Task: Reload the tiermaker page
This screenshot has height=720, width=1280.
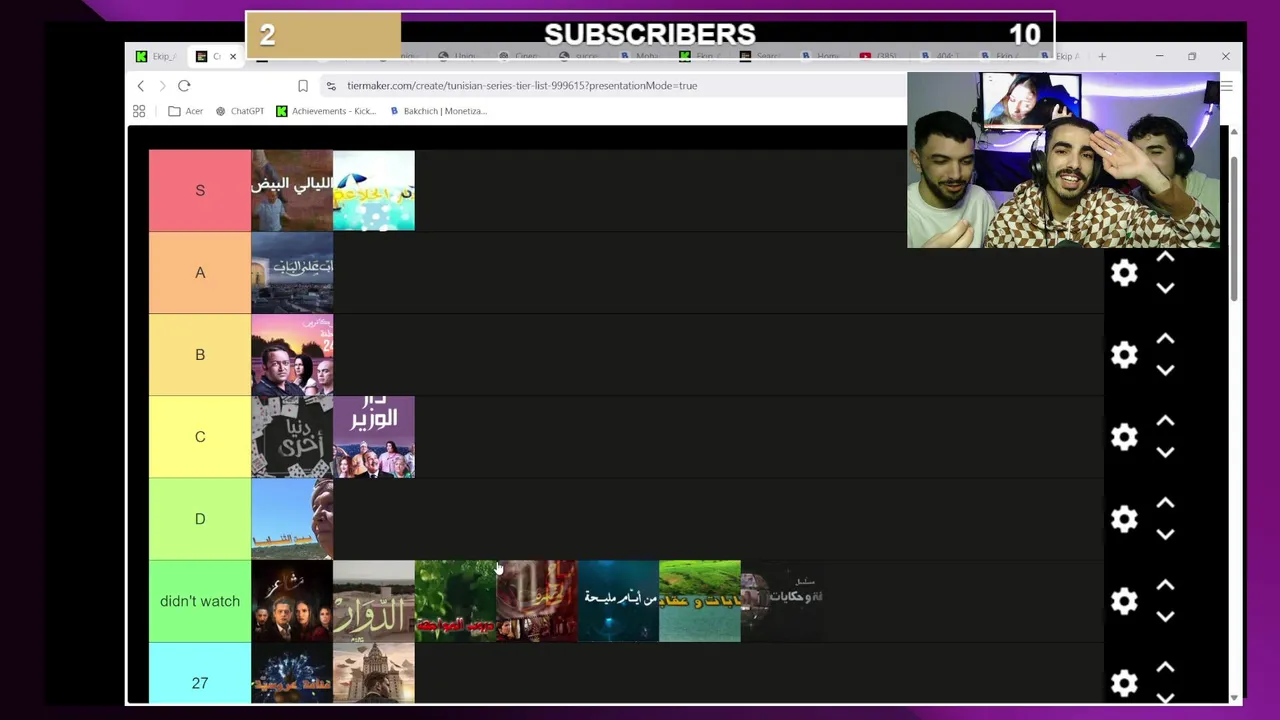Action: coord(184,86)
